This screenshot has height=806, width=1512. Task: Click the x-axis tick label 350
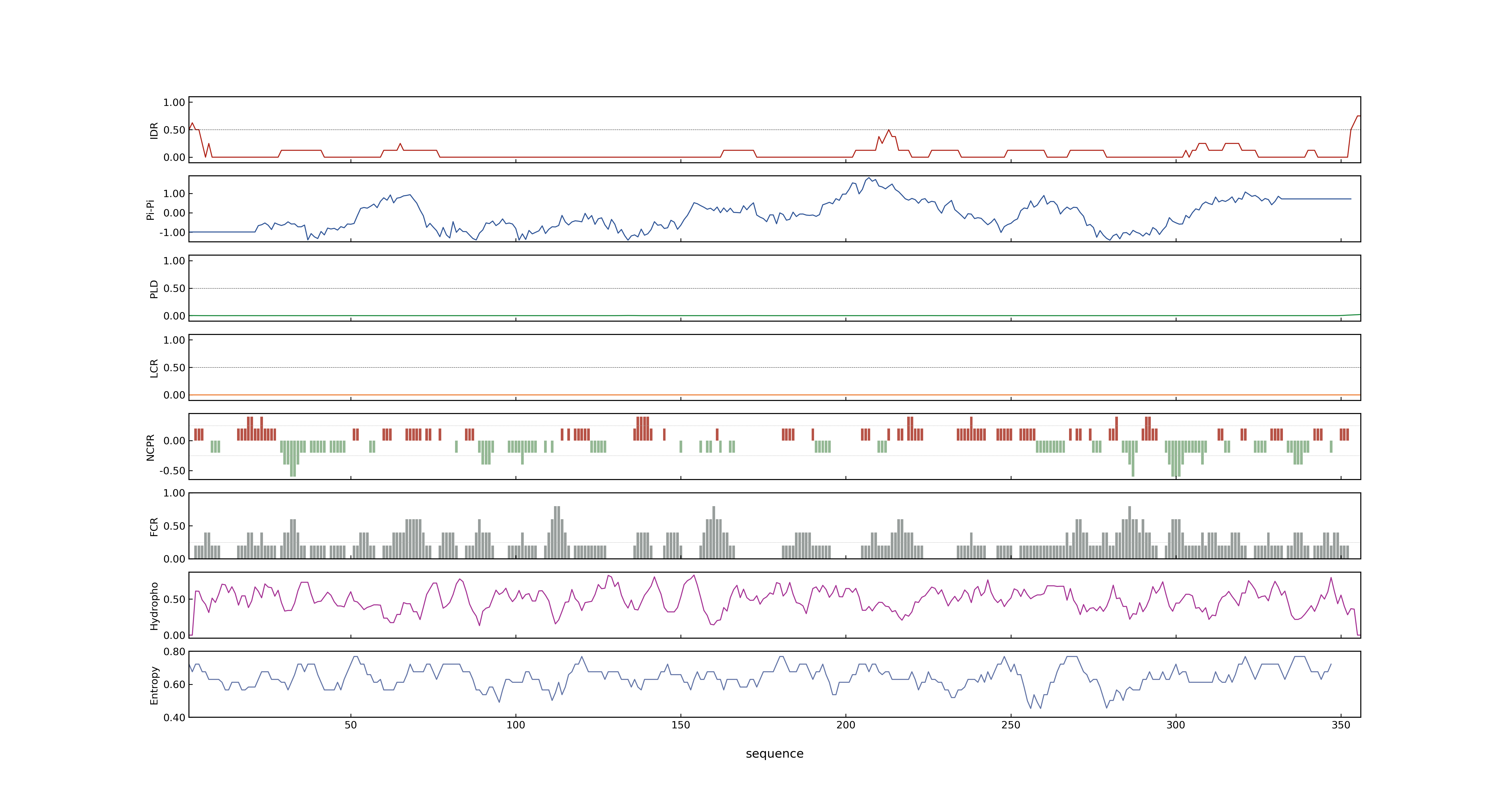[x=1341, y=725]
